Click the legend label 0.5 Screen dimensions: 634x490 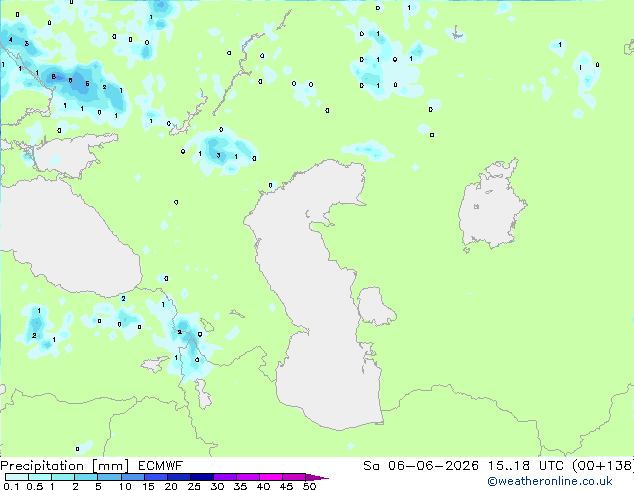click(x=35, y=486)
